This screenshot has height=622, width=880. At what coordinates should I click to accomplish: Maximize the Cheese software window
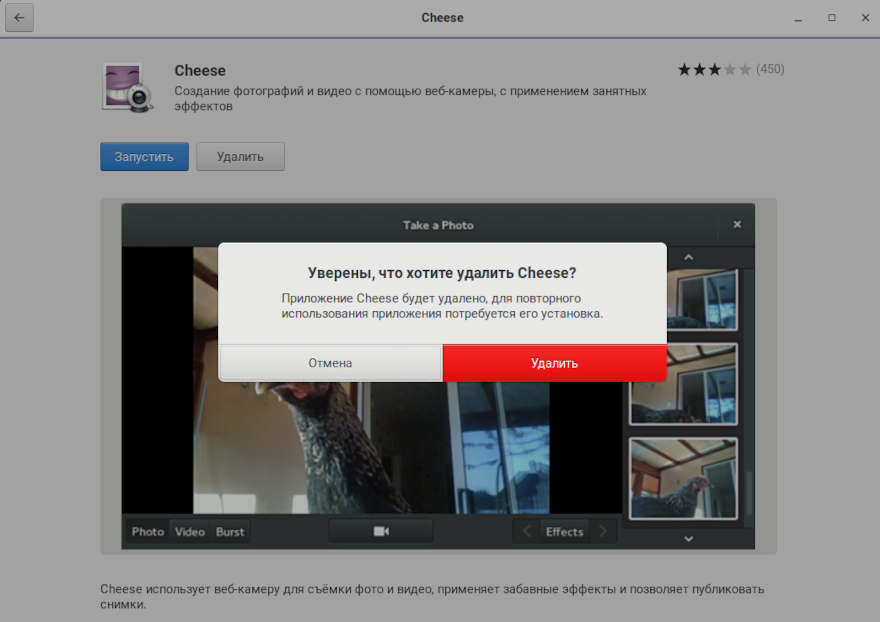click(x=831, y=18)
